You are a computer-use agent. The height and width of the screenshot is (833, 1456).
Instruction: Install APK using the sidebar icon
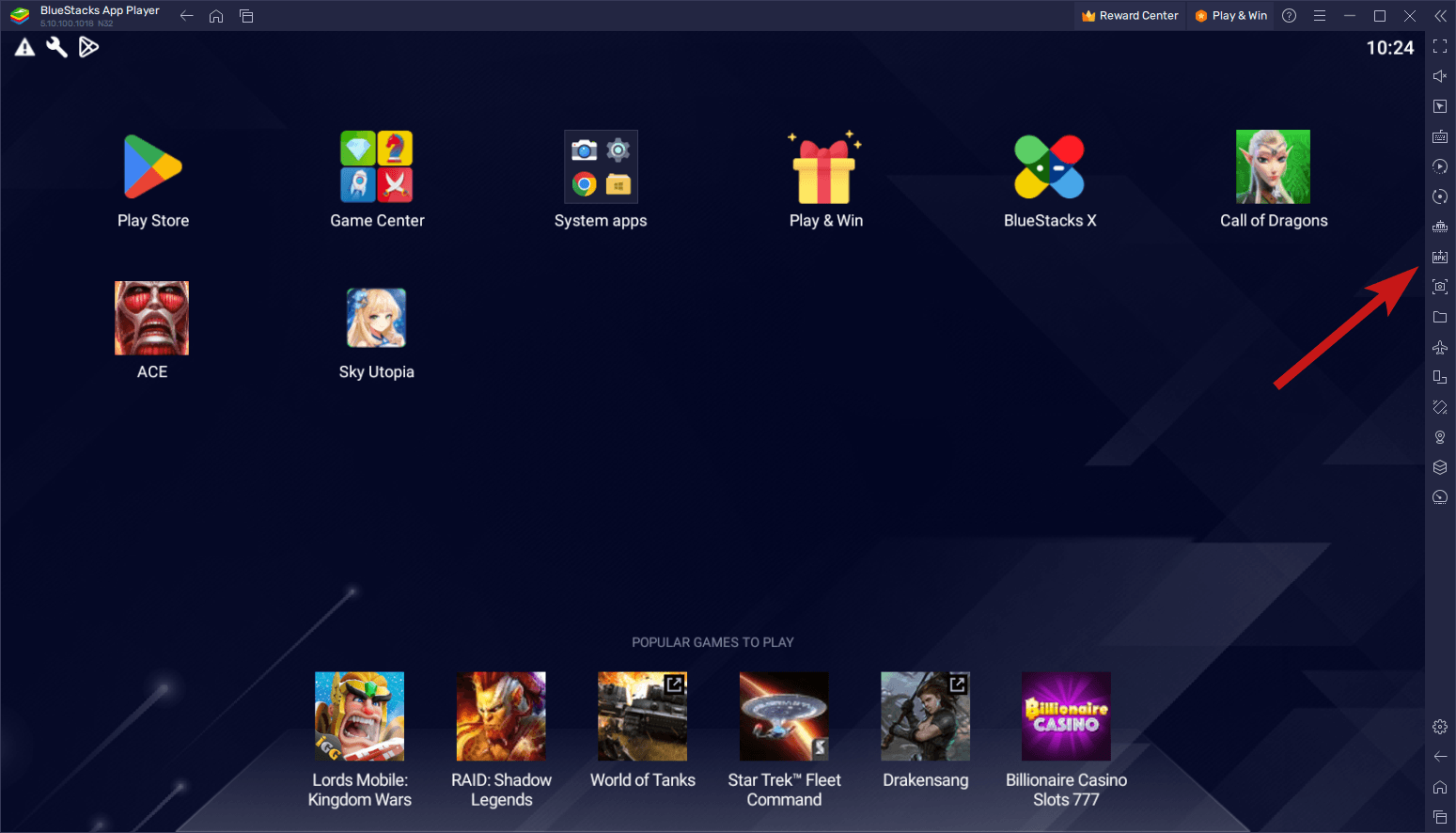click(1440, 257)
